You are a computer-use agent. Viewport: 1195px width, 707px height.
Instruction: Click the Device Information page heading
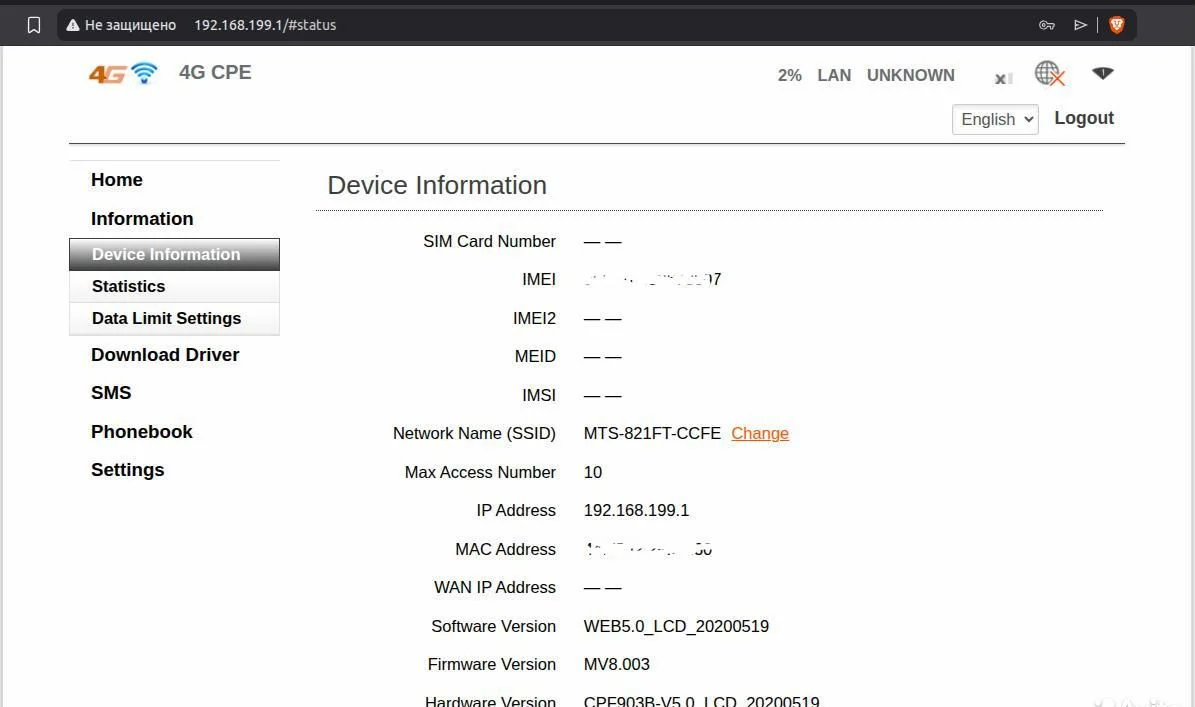(437, 185)
